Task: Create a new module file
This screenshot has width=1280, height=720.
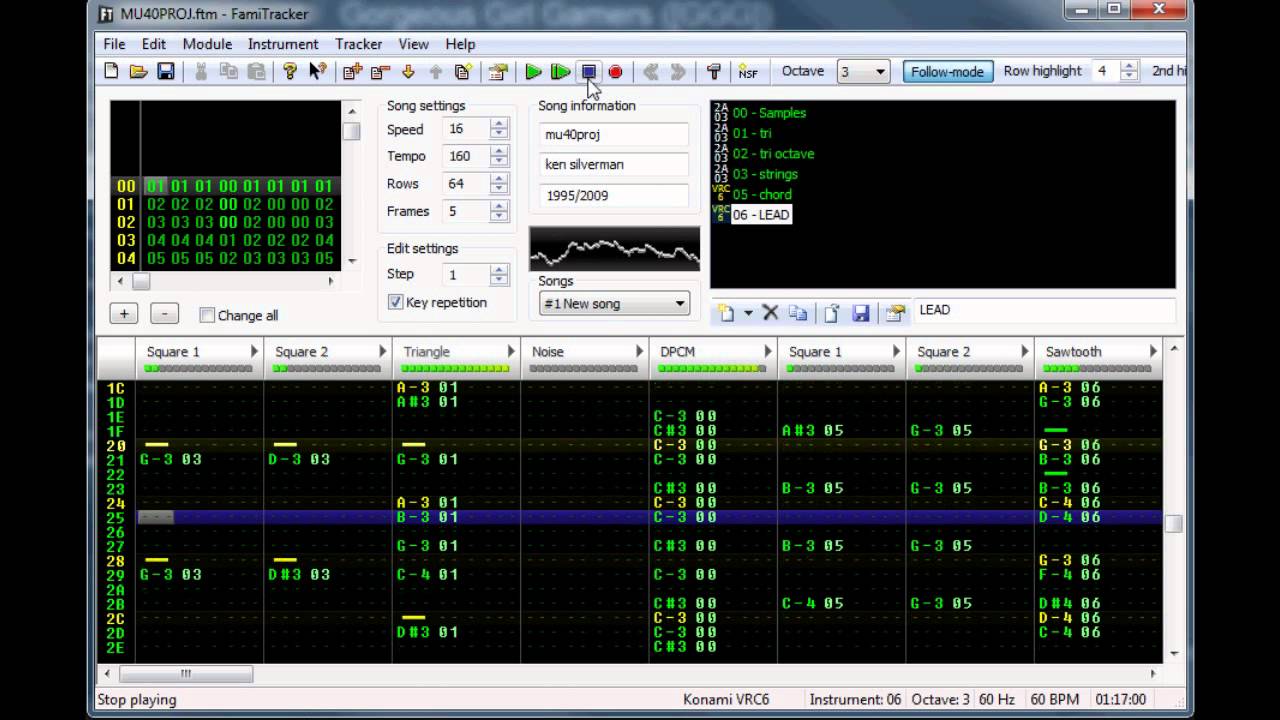Action: [111, 71]
